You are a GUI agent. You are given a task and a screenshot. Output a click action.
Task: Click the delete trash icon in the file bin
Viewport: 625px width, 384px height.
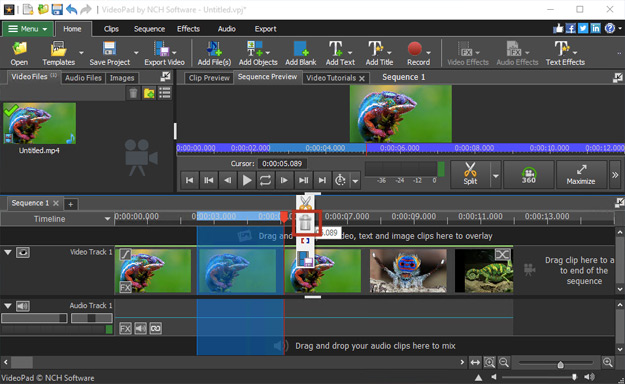[133, 93]
